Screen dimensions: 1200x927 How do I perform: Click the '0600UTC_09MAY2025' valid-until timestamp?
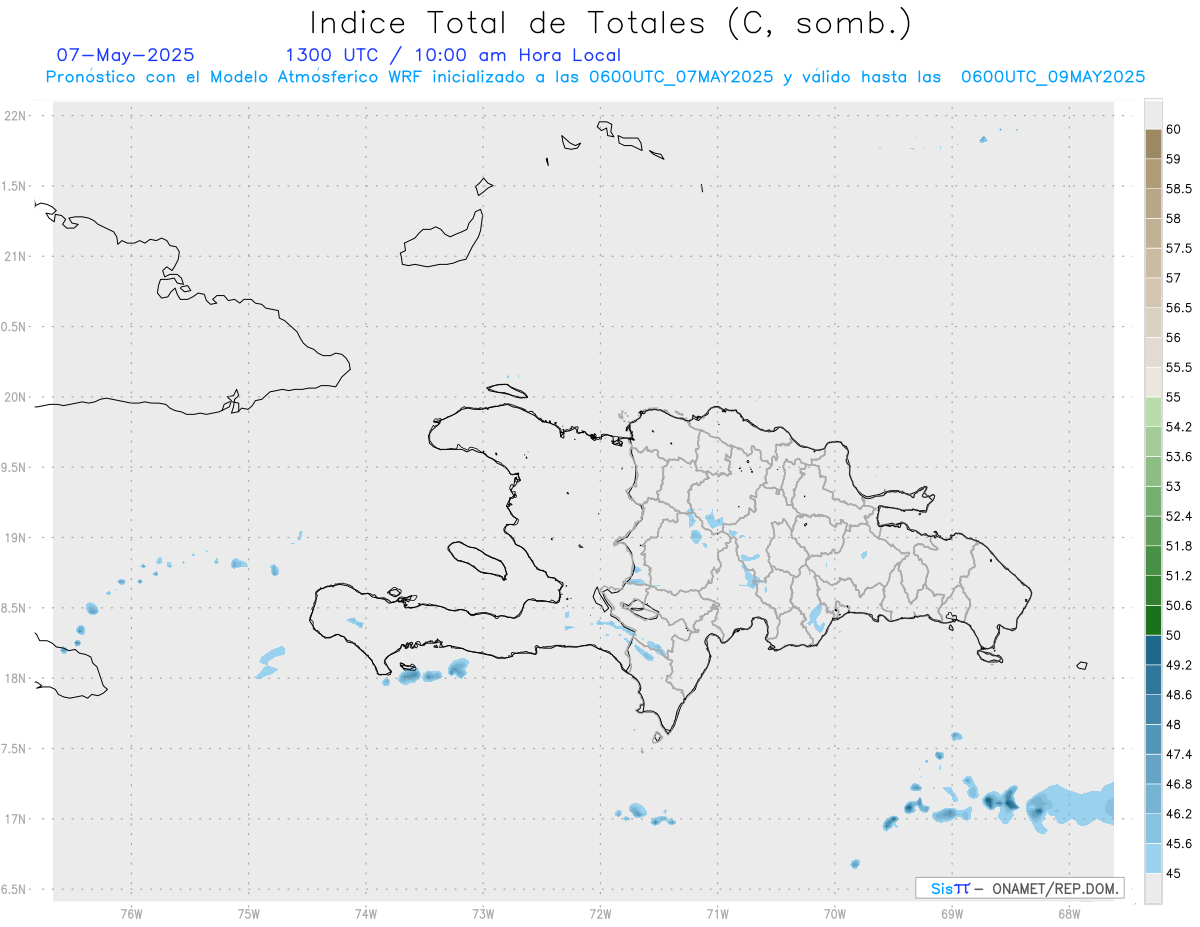pos(1053,77)
